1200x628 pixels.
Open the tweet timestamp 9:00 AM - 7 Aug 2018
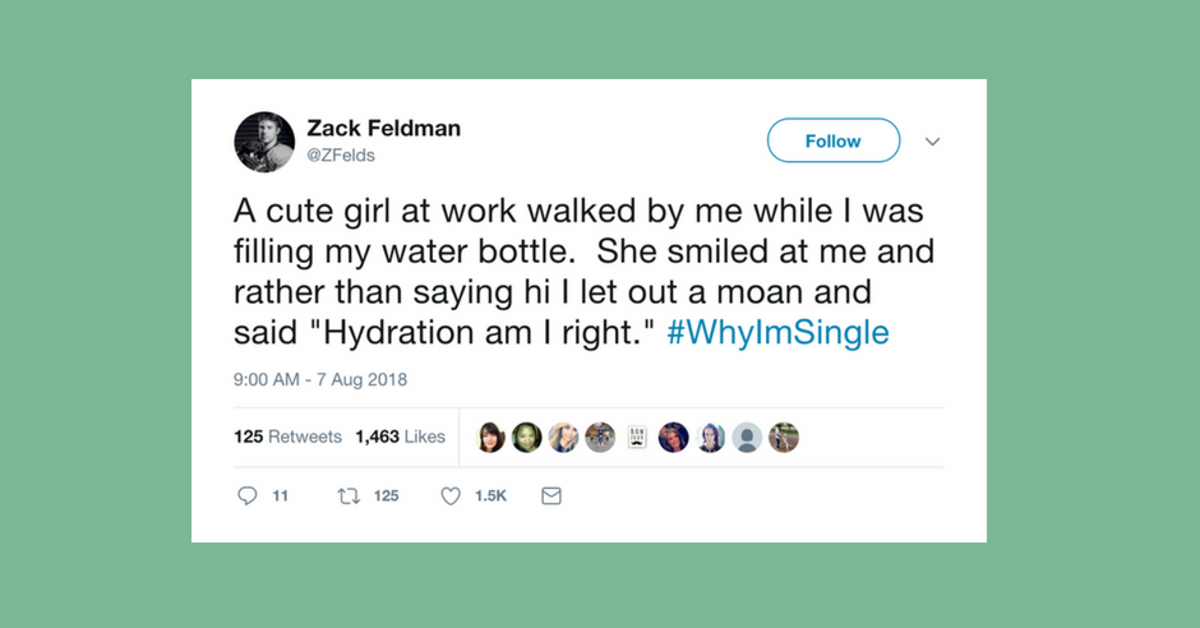(x=318, y=380)
